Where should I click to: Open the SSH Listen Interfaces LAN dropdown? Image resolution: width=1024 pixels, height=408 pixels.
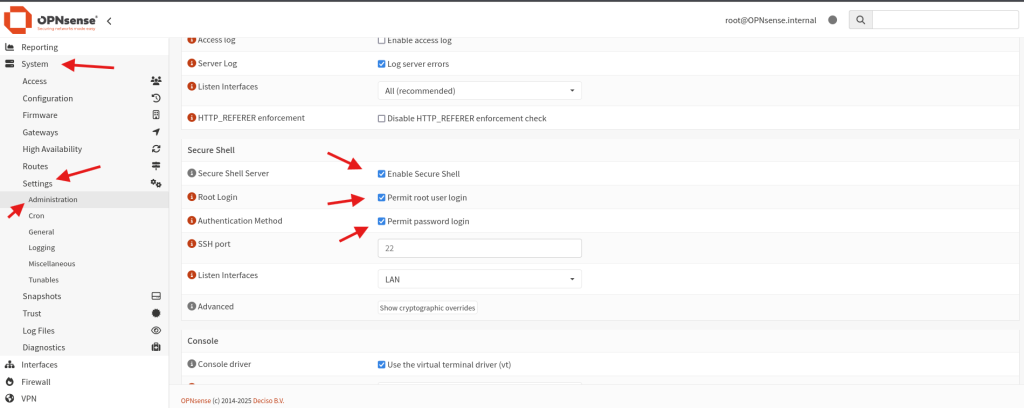pyautogui.click(x=479, y=280)
